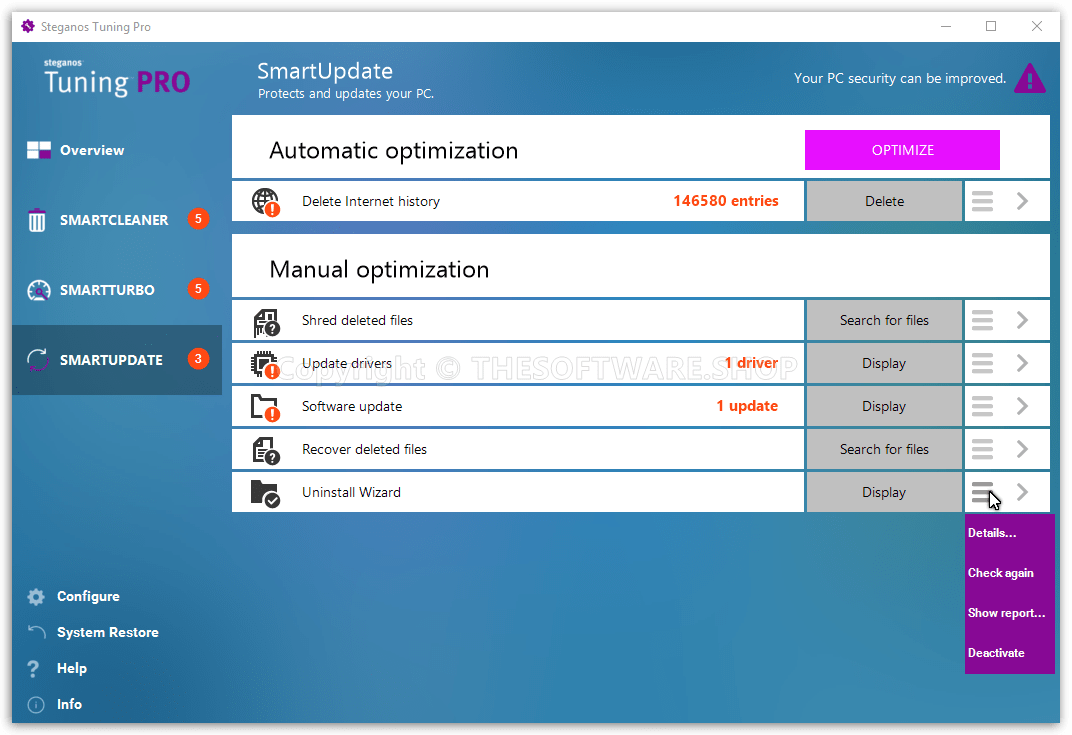Open Configure via the gear icon
The image size is (1072, 735).
click(37, 597)
